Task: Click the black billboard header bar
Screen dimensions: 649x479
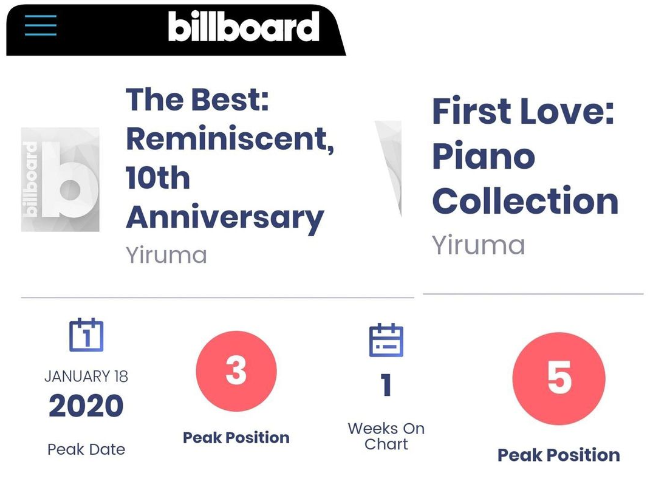Action: coord(176,30)
